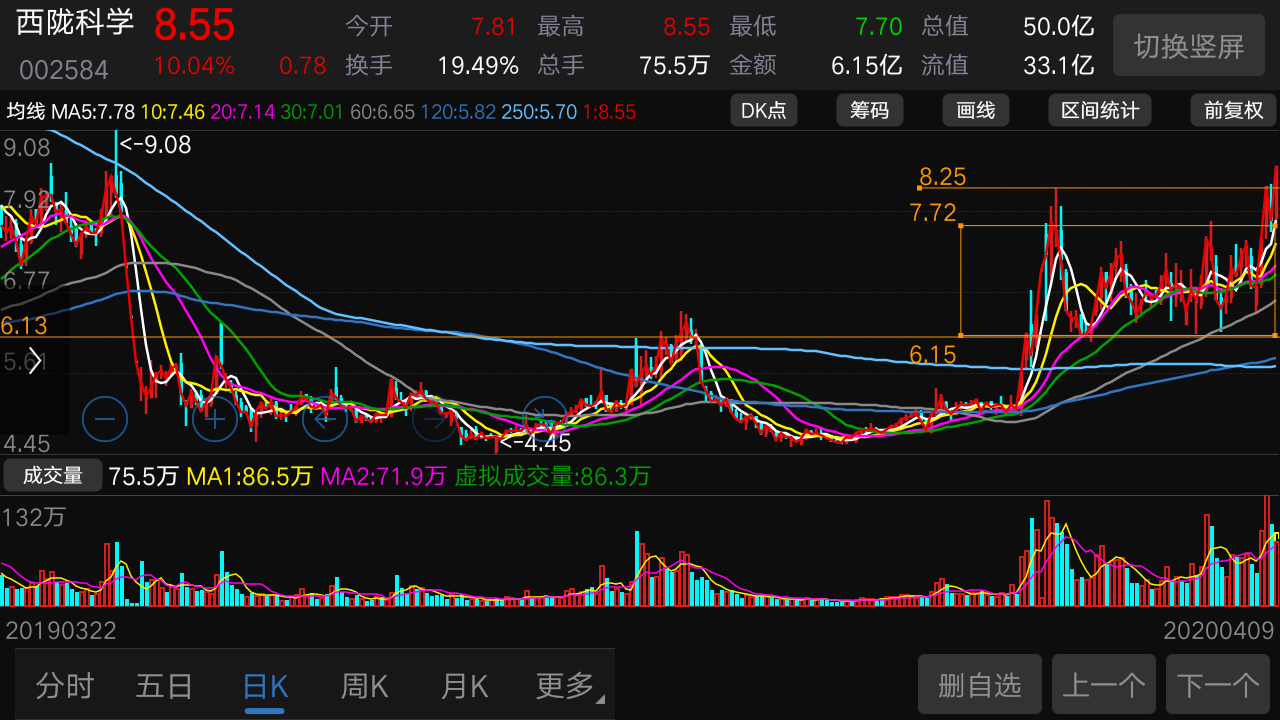Expand the 更多 more periods menu

tap(568, 686)
